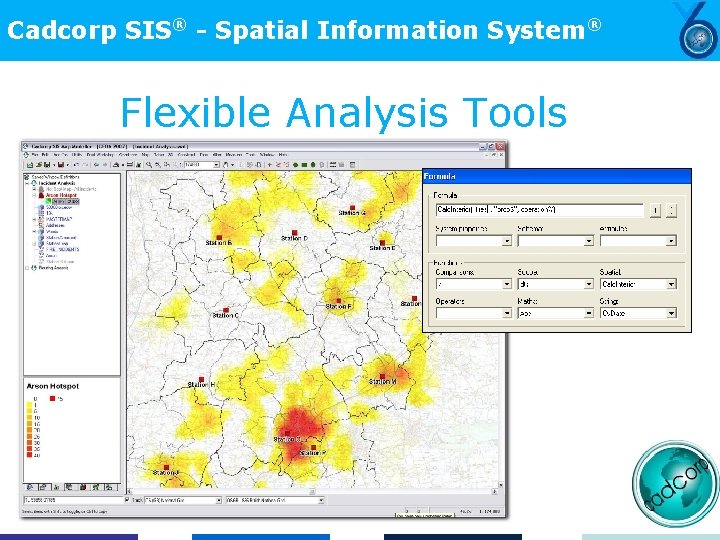Click the formula text input field
This screenshot has height=540, width=720.
point(540,210)
